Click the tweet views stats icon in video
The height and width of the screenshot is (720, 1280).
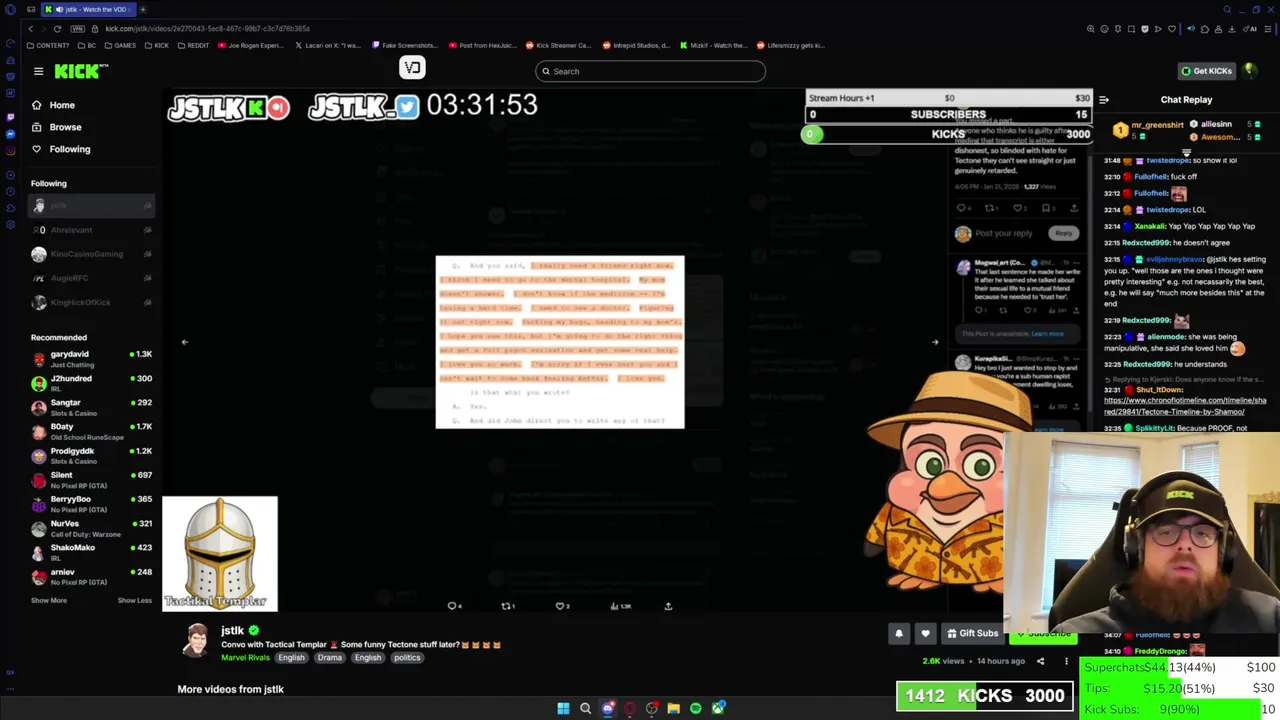point(620,606)
